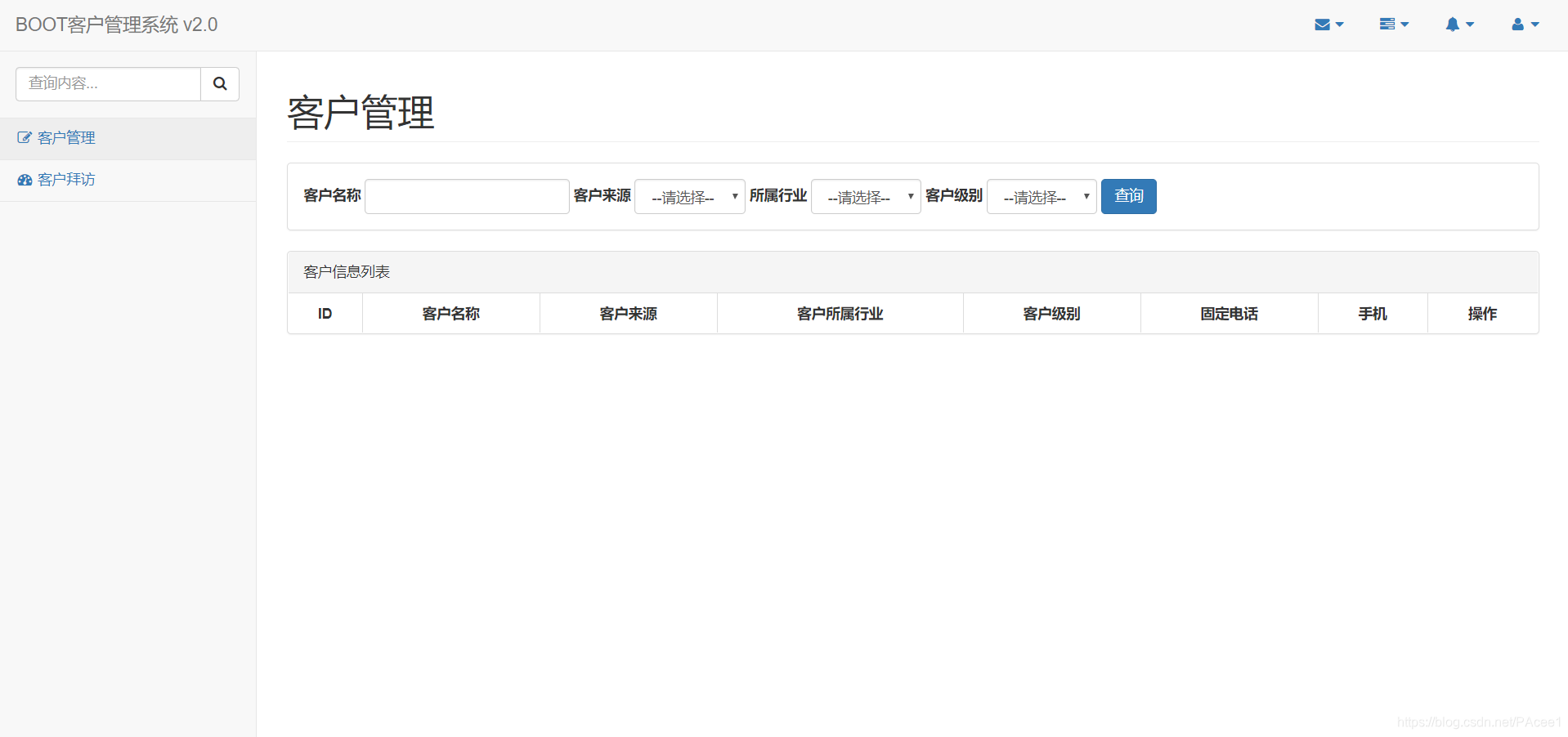Click the 客户名称 table column header
The width and height of the screenshot is (1568, 737).
[x=451, y=314]
